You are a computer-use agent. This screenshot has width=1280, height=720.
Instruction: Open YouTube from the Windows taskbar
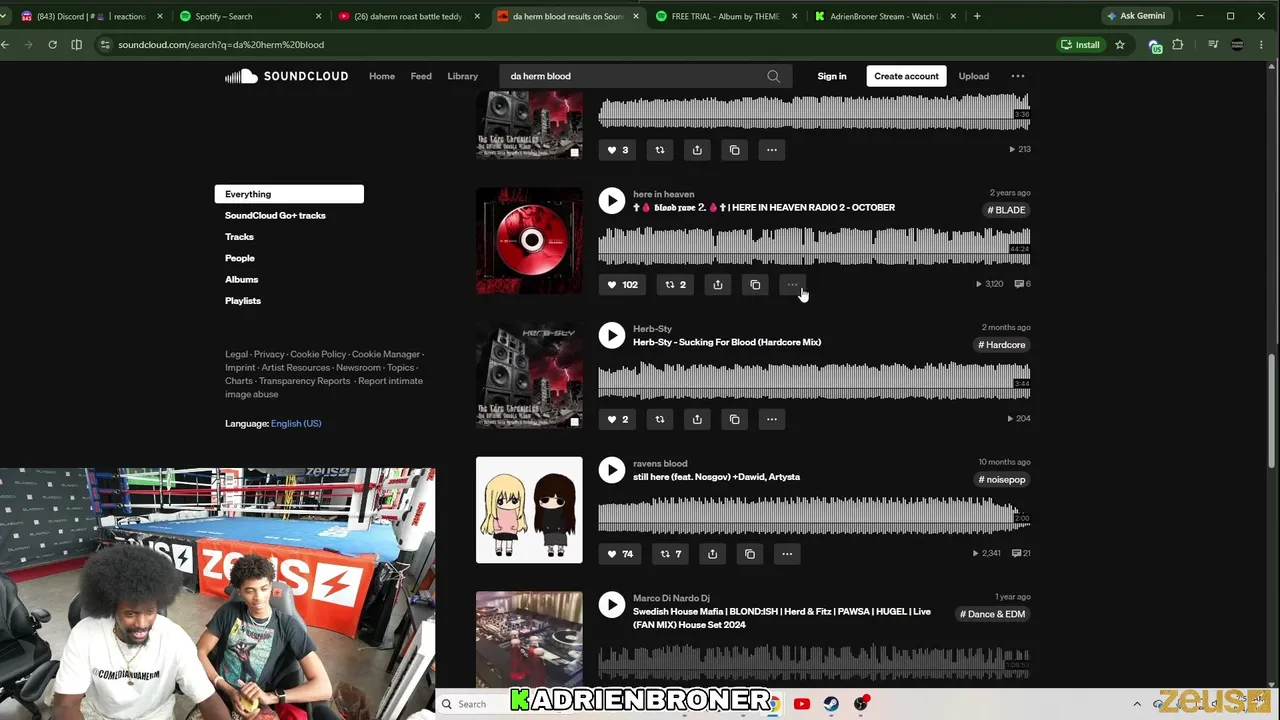(x=801, y=704)
